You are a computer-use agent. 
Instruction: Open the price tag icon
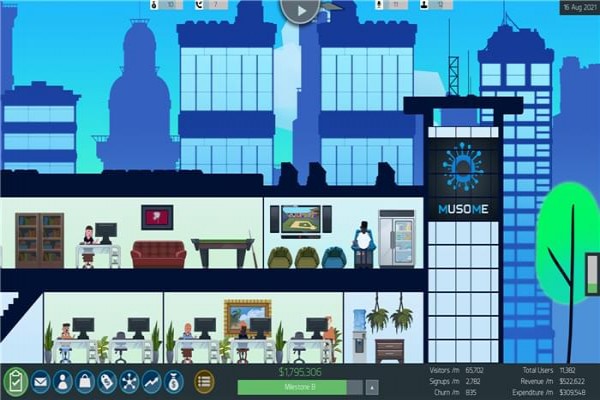[x=107, y=382]
